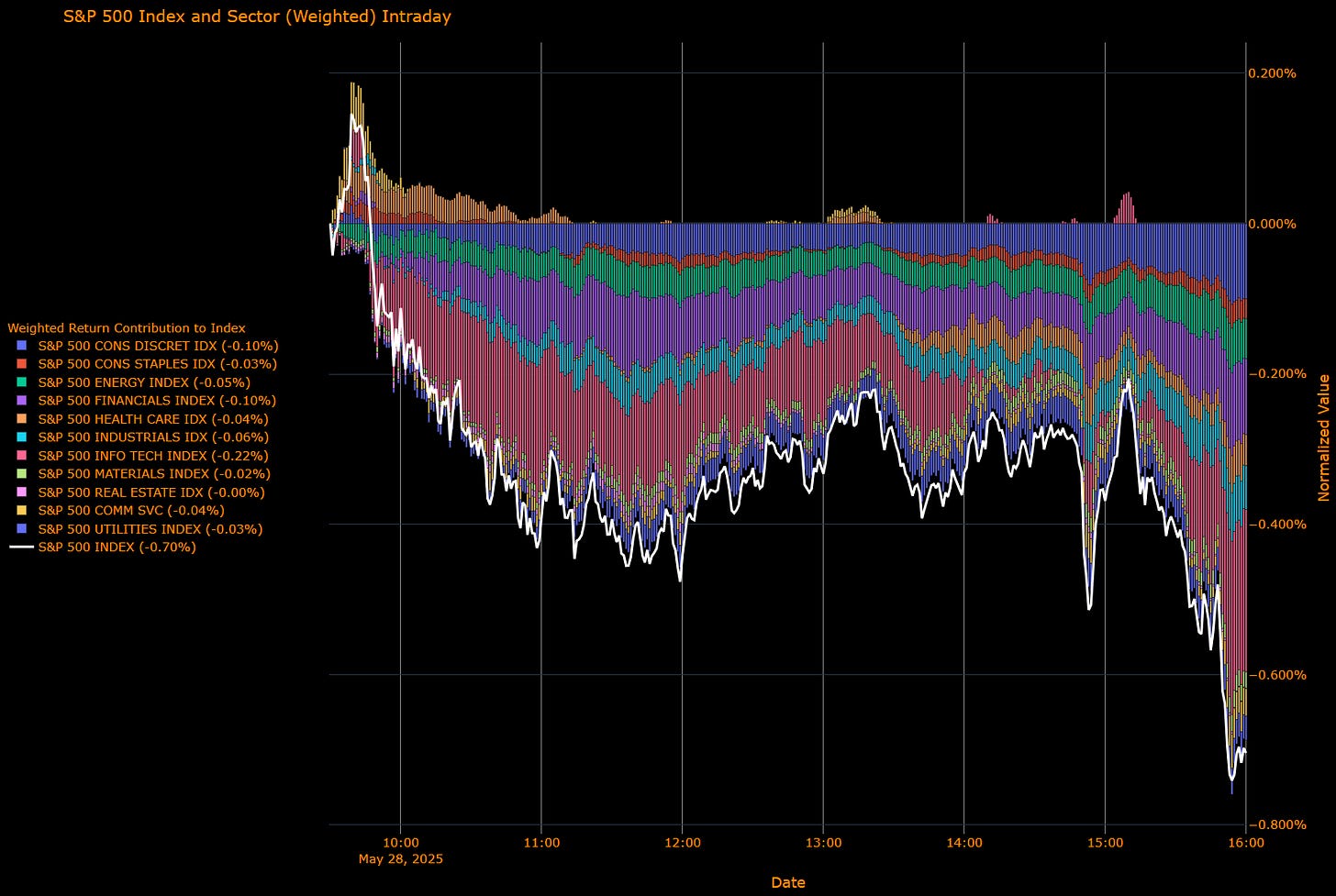Click the May 28, 2025 date label

pyautogui.click(x=401, y=859)
